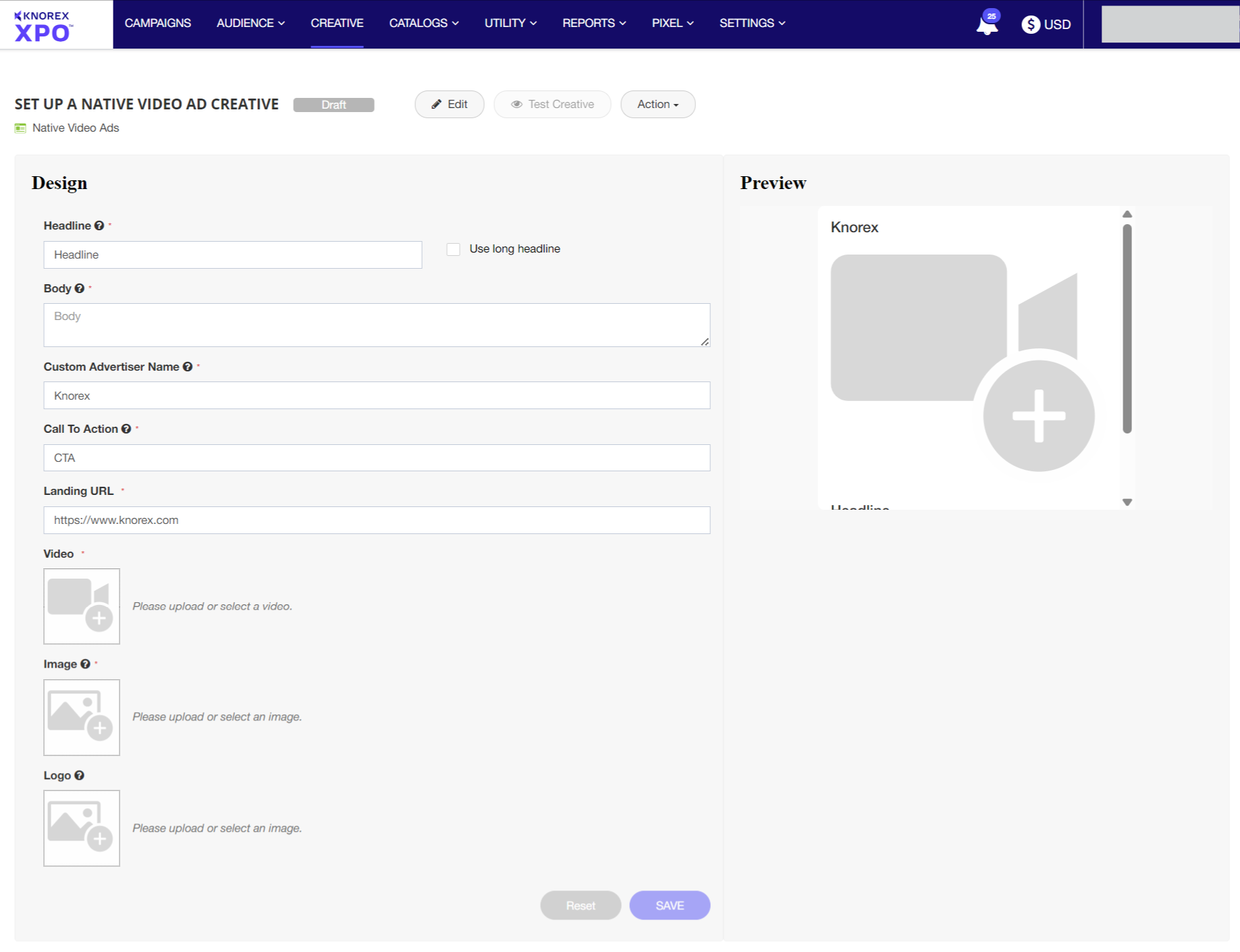The width and height of the screenshot is (1240, 952).
Task: Click the Body textarea resize handle
Action: click(705, 342)
